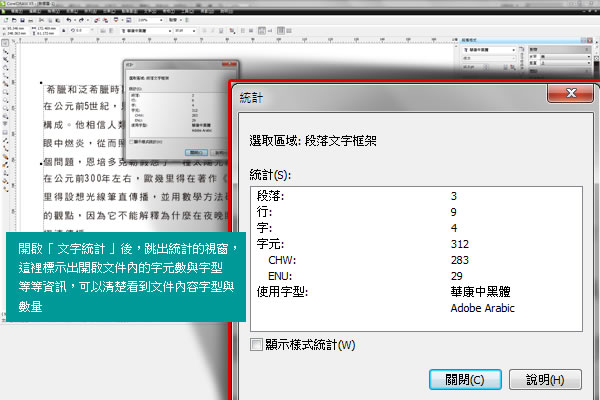Open the docker font name dropdown
This screenshot has width=600, height=400.
click(514, 50)
